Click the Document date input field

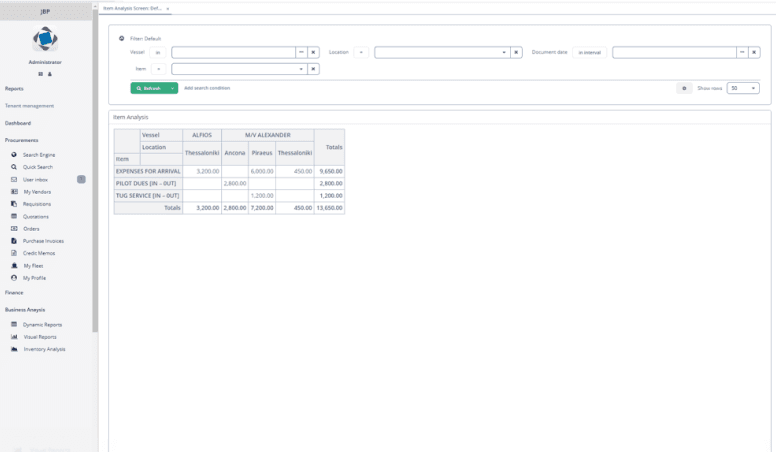tap(674, 52)
